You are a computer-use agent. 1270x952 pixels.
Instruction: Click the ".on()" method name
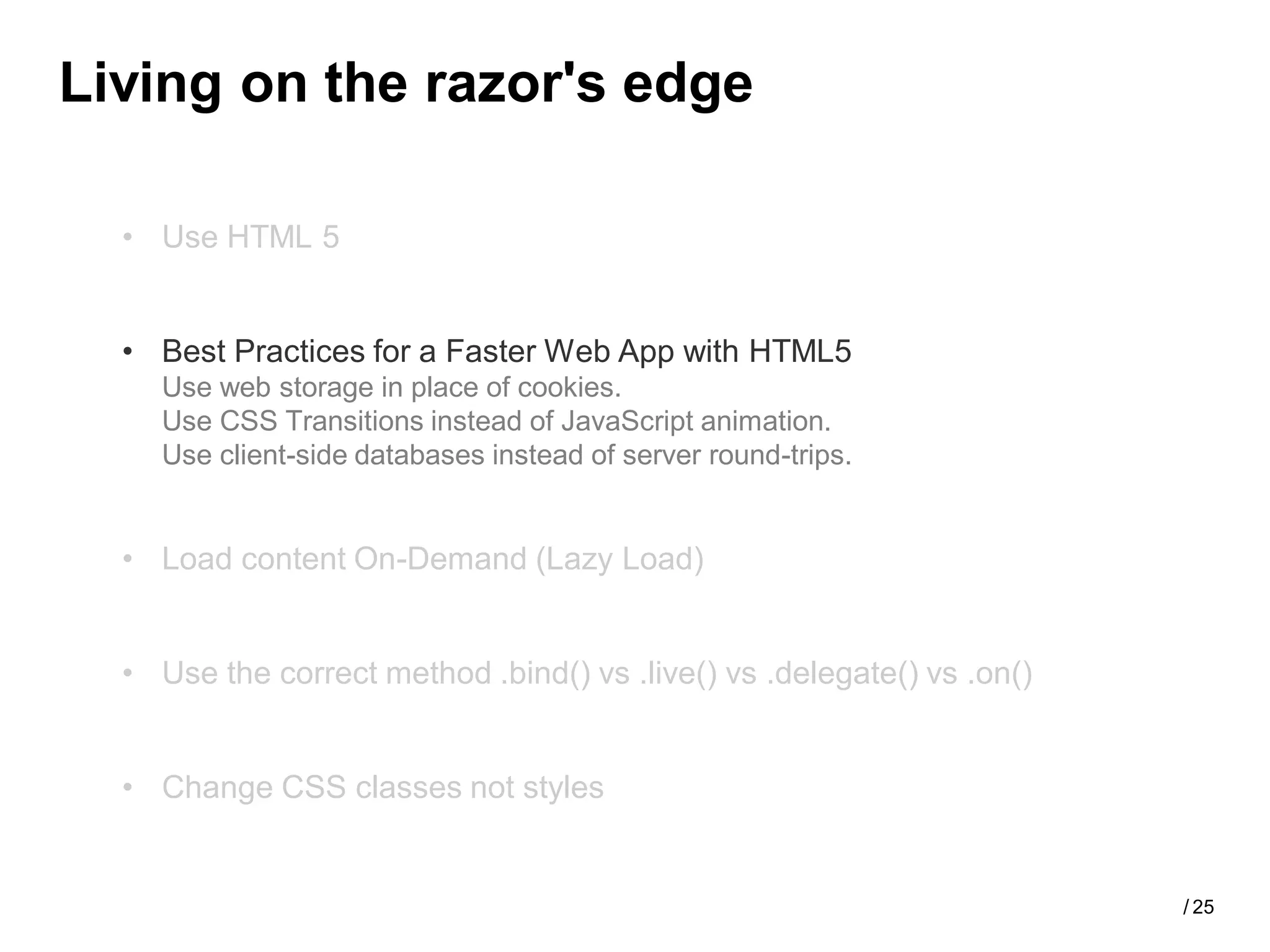999,673
